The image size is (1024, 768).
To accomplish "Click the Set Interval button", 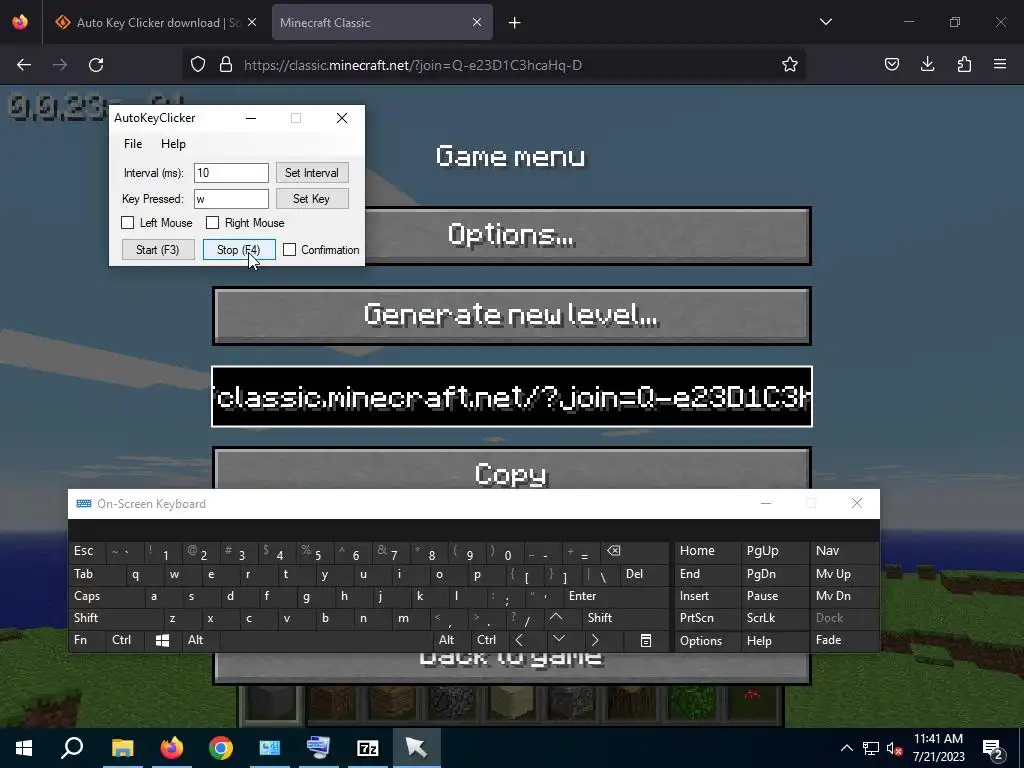I will [312, 173].
